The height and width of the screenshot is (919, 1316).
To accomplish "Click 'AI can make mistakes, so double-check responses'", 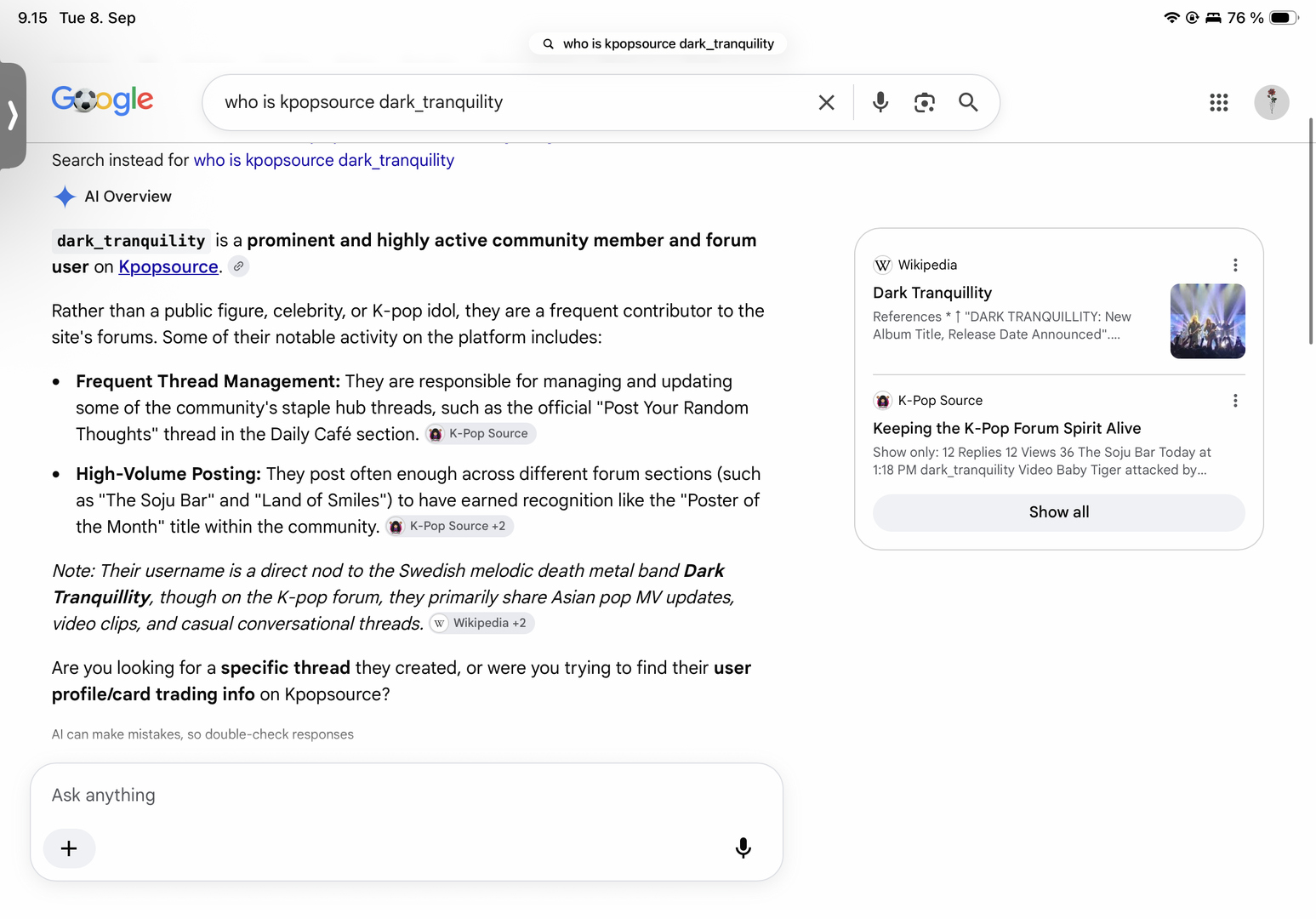I will [202, 734].
